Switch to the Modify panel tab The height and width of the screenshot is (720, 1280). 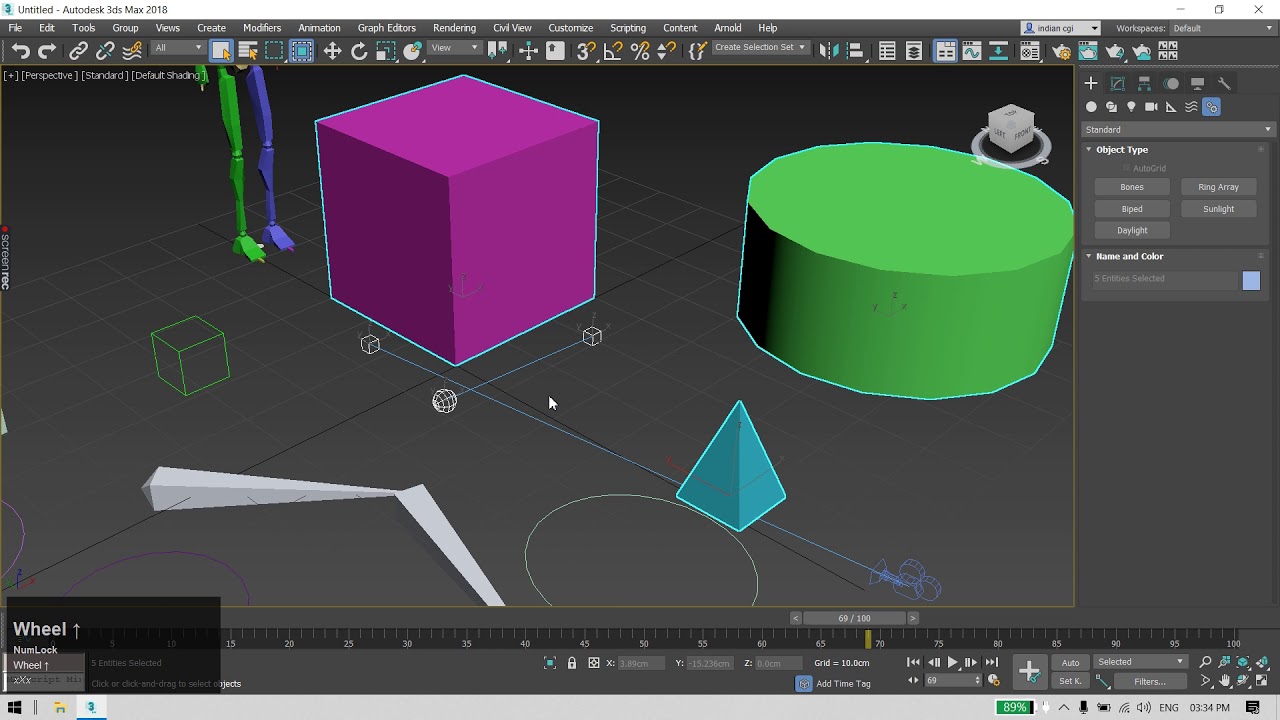(x=1118, y=84)
